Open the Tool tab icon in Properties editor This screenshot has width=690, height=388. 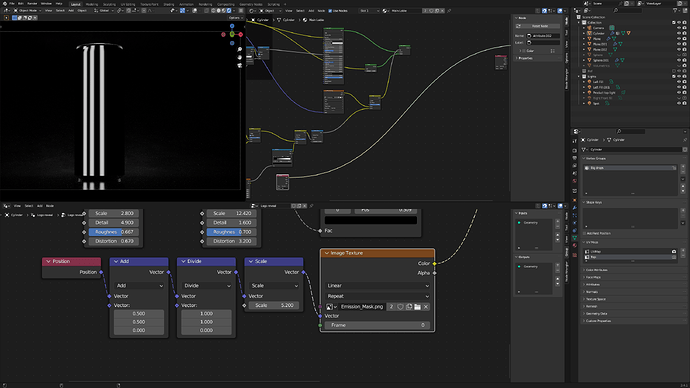click(575, 141)
